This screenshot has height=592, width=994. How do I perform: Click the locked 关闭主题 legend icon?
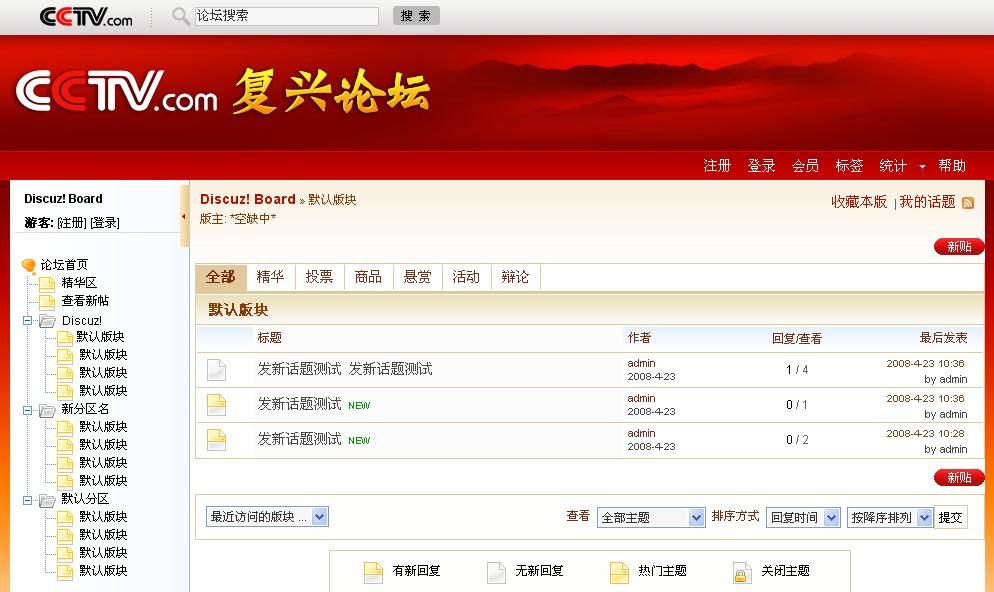(742, 572)
